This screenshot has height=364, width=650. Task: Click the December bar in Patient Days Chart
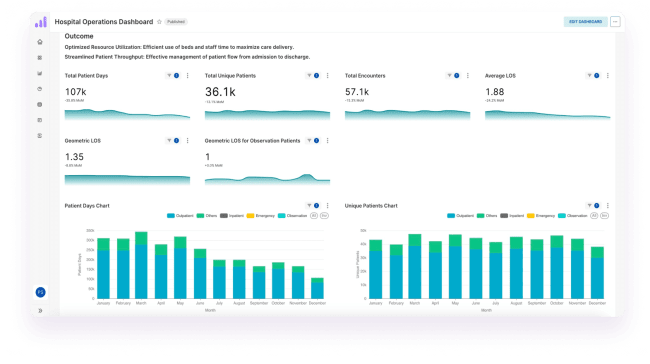click(318, 288)
